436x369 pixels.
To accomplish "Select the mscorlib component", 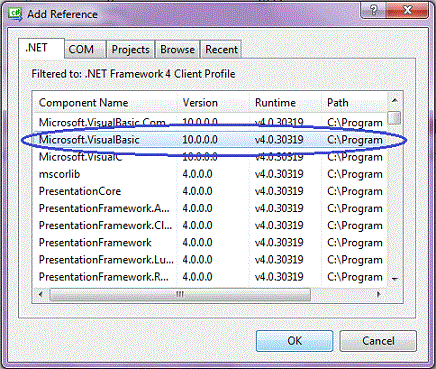I will click(210, 174).
